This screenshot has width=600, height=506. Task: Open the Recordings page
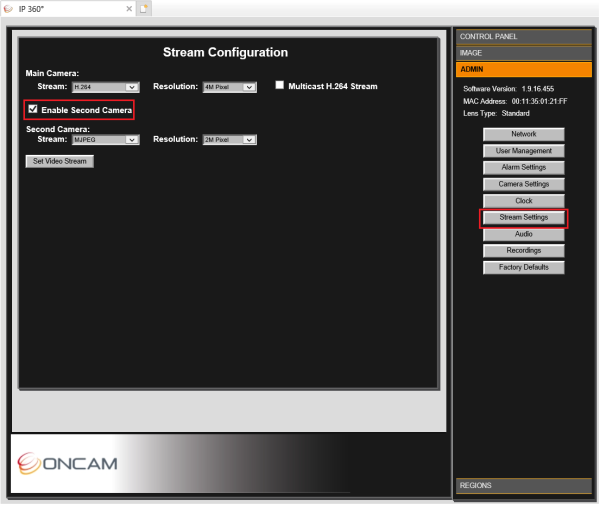(x=523, y=251)
